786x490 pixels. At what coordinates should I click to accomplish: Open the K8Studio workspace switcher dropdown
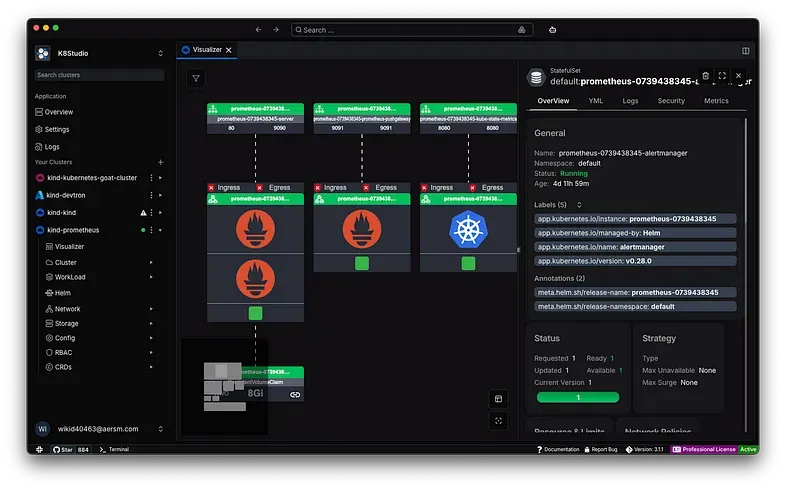[161, 53]
